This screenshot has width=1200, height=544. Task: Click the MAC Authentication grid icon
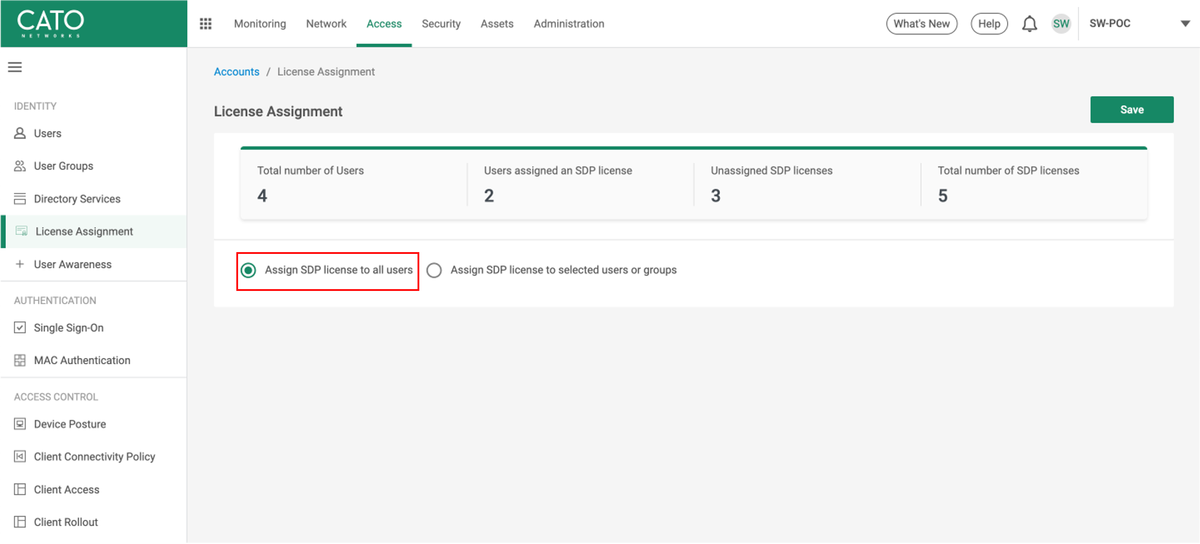click(20, 360)
